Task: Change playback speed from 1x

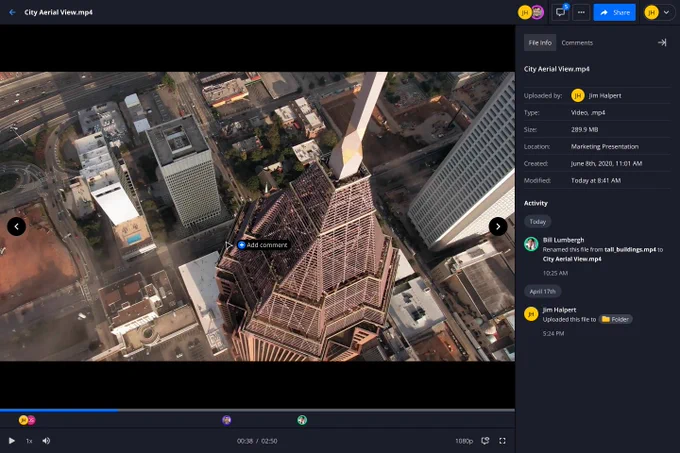Action: point(29,441)
